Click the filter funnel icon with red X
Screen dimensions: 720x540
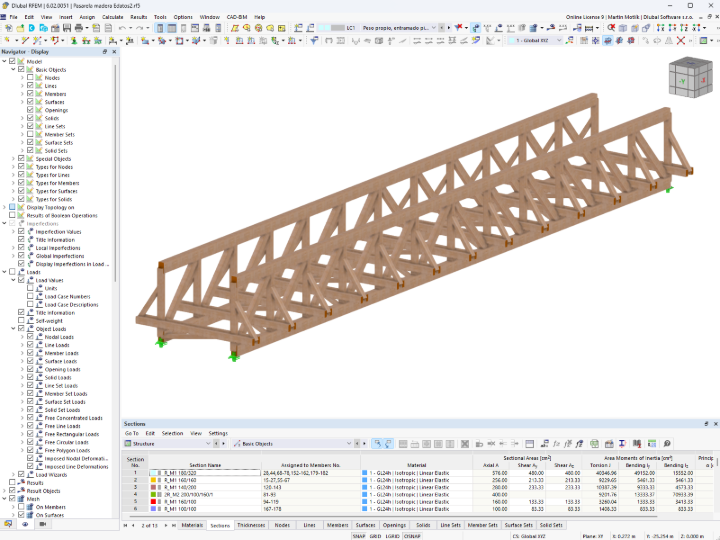tap(458, 28)
